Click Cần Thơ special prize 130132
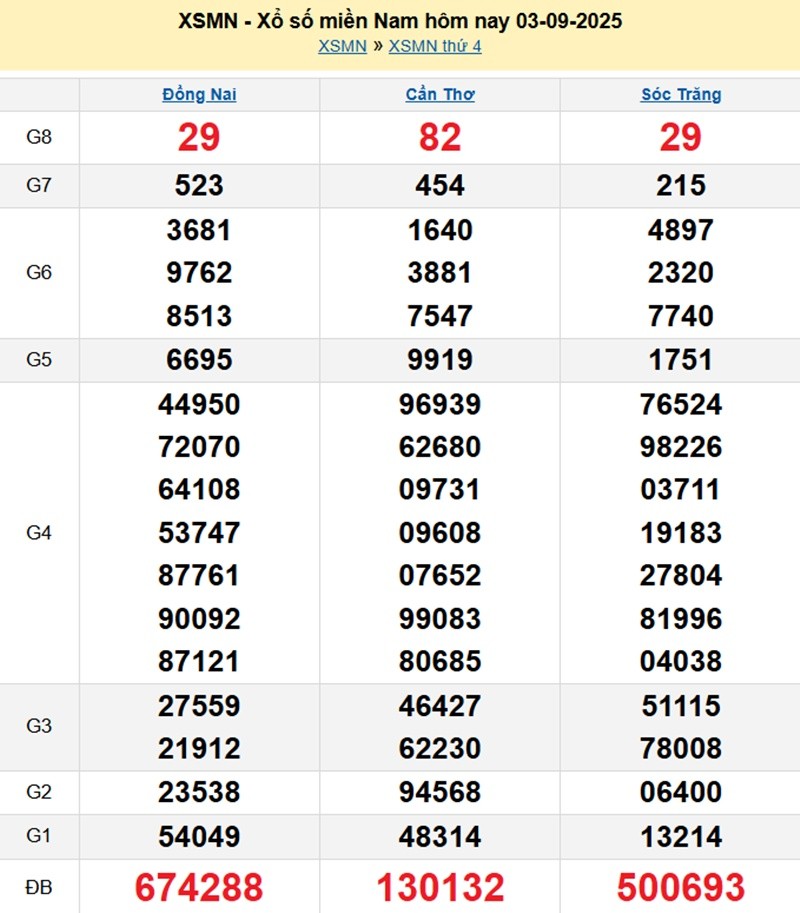This screenshot has width=800, height=913. [440, 887]
